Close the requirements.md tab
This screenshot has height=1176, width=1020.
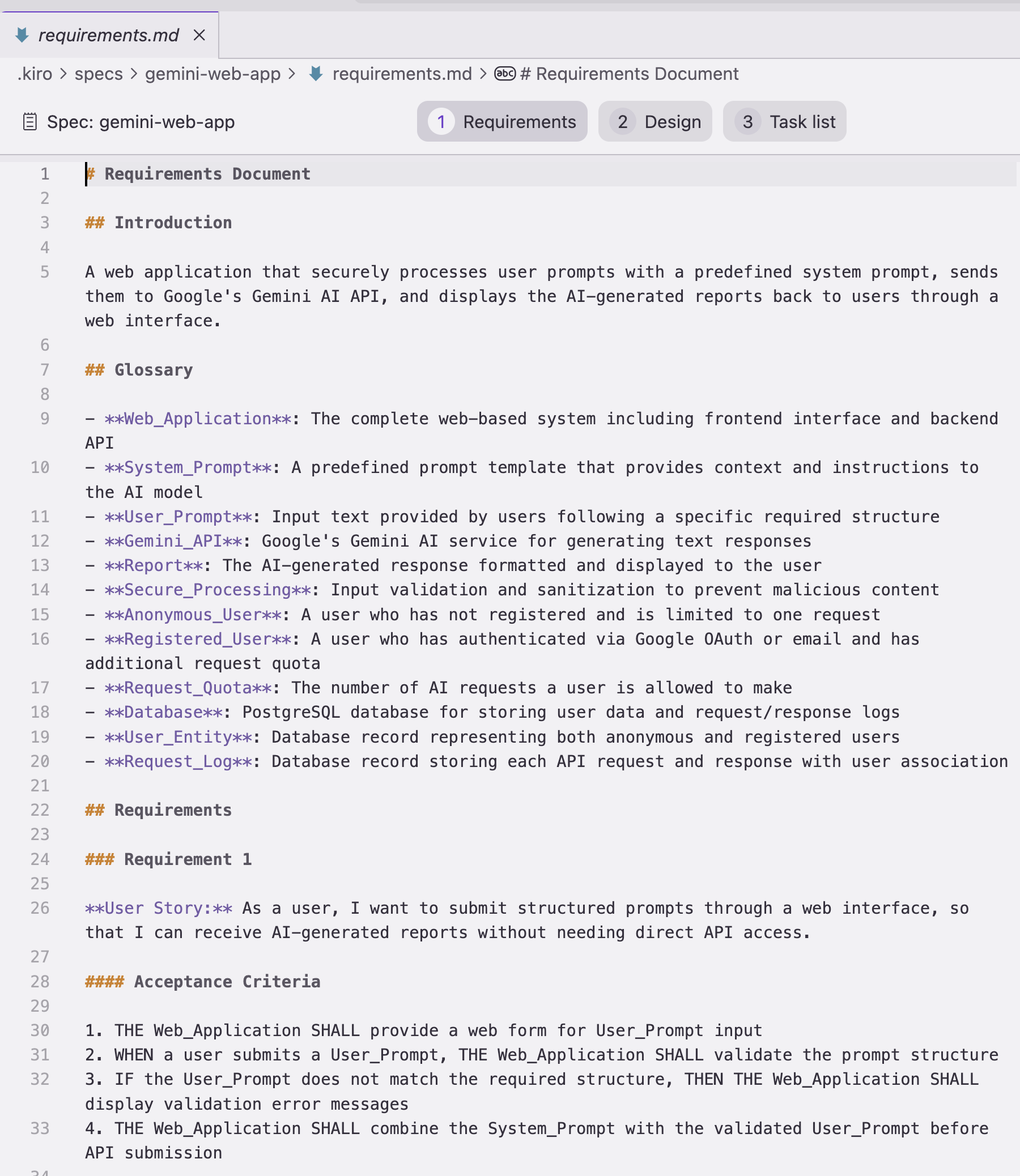click(x=199, y=35)
